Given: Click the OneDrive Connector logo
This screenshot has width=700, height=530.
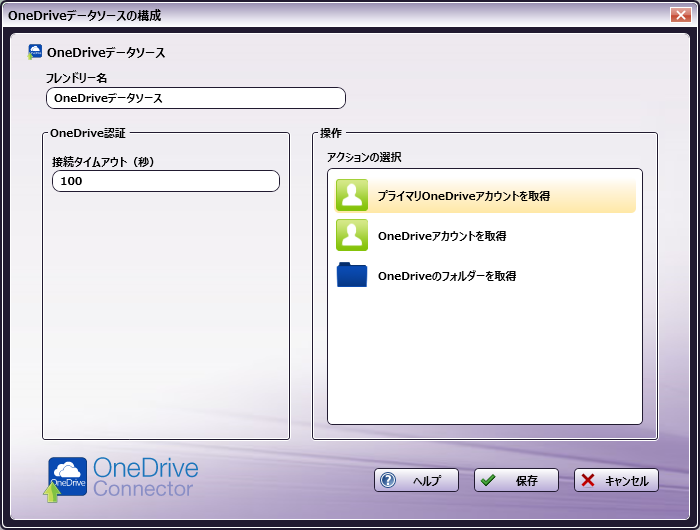Looking at the screenshot, I should click(123, 479).
